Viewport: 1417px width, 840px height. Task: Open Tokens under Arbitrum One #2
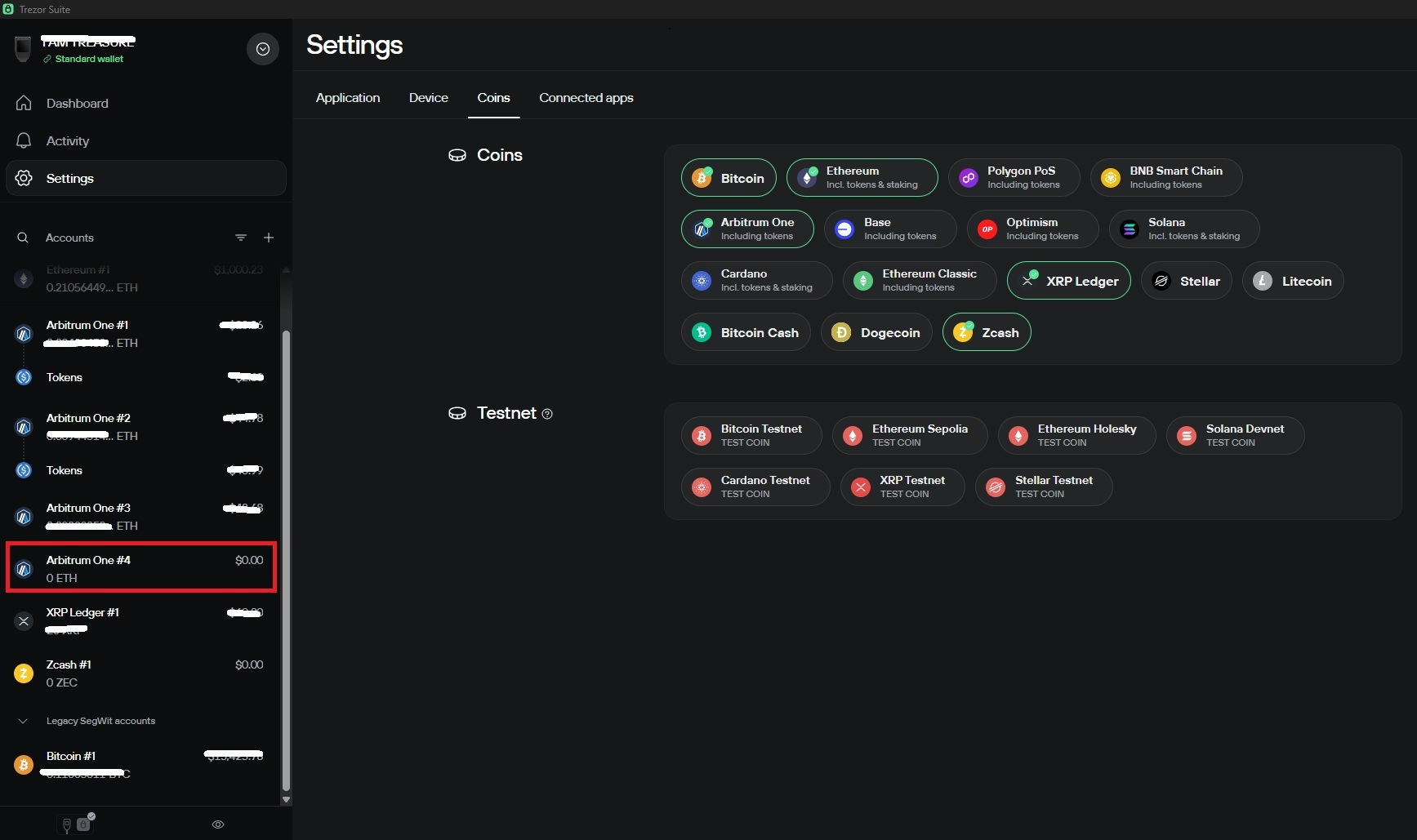tap(141, 470)
